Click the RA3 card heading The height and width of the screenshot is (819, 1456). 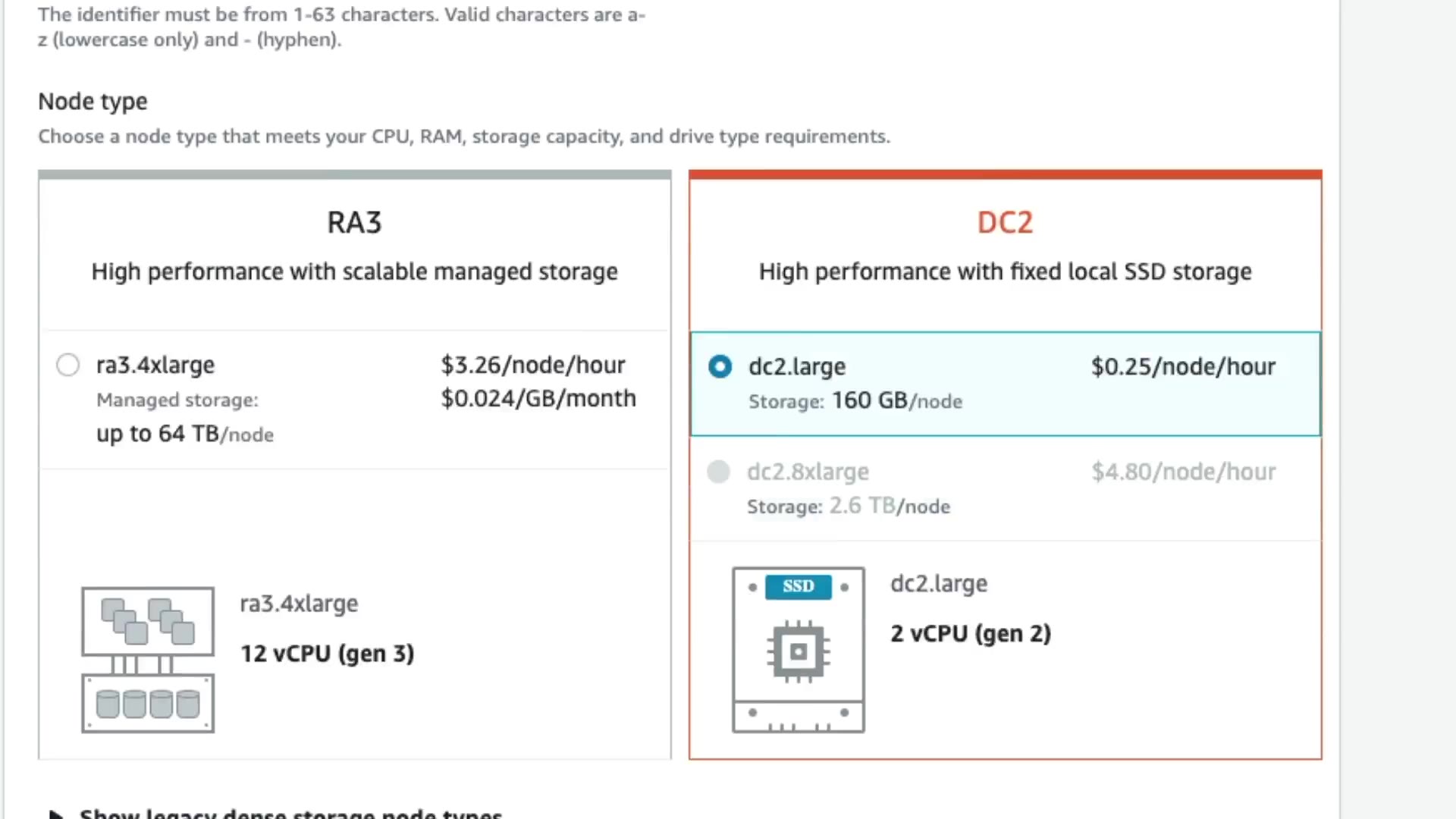pyautogui.click(x=354, y=222)
